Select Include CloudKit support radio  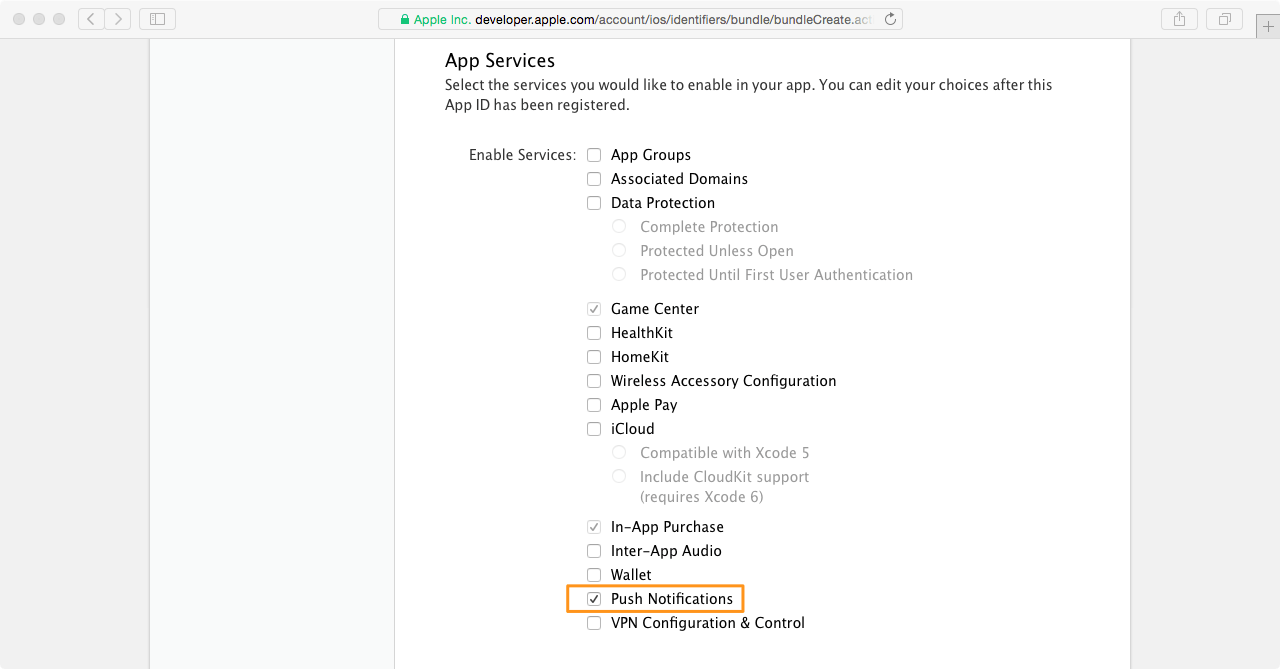(x=619, y=477)
